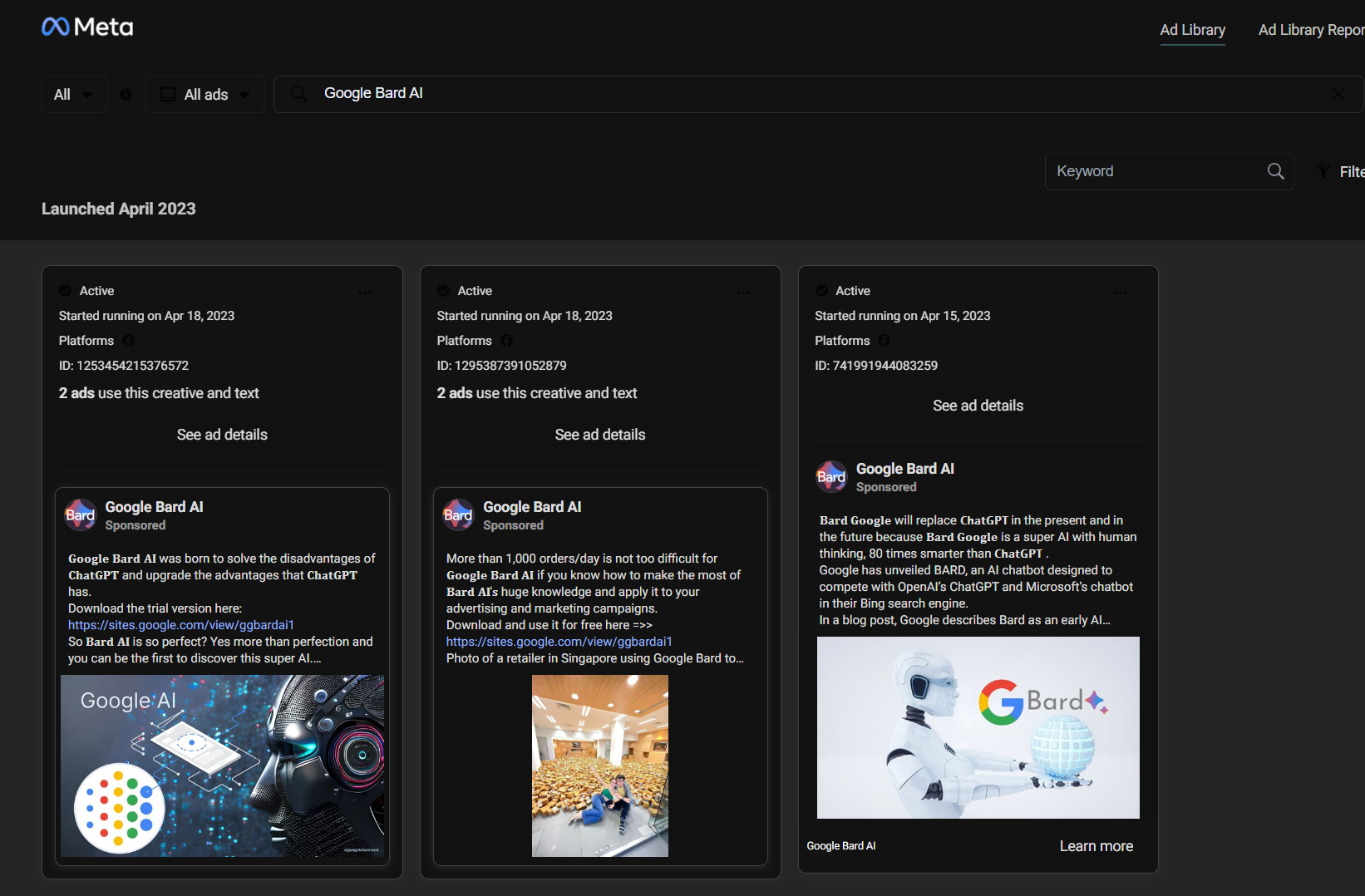
Task: Click the info icon beside the All dropdown
Action: tap(126, 95)
